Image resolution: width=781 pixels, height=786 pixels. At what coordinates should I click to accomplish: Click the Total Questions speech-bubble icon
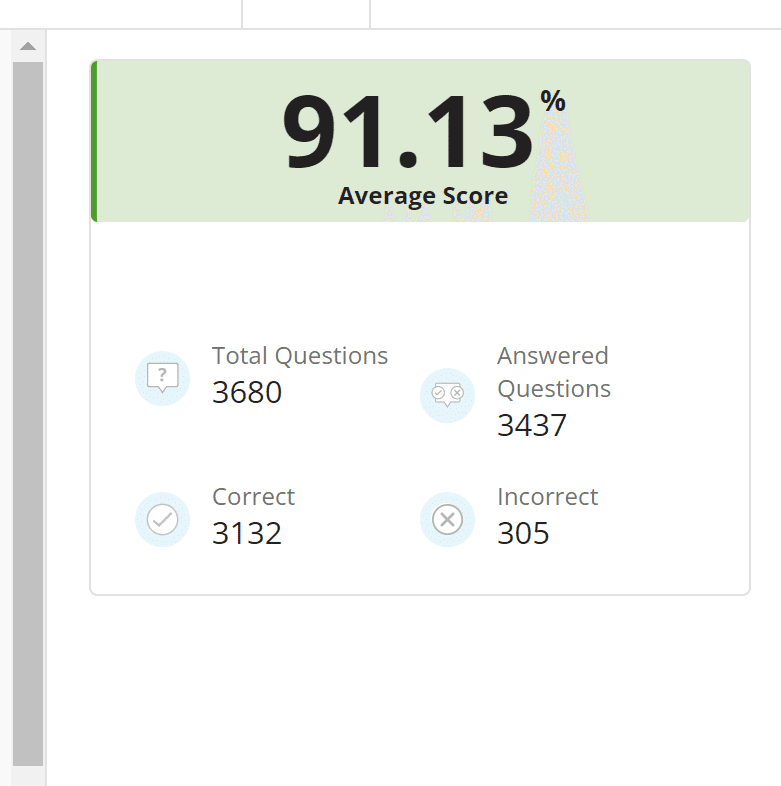pyautogui.click(x=162, y=378)
